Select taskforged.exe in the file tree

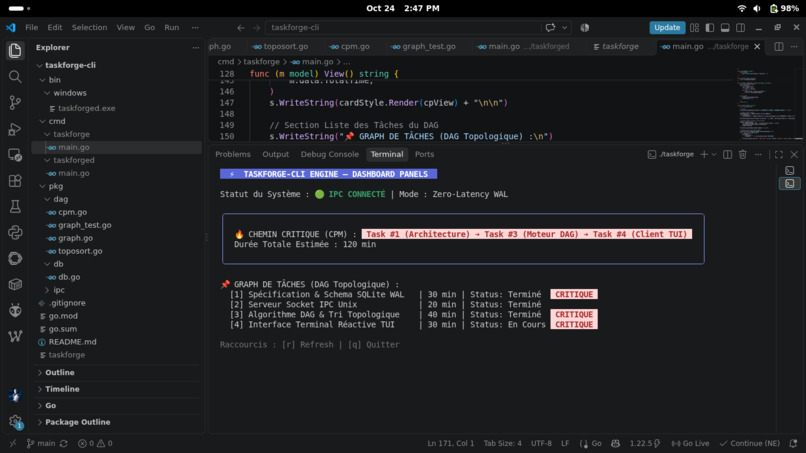click(86, 108)
